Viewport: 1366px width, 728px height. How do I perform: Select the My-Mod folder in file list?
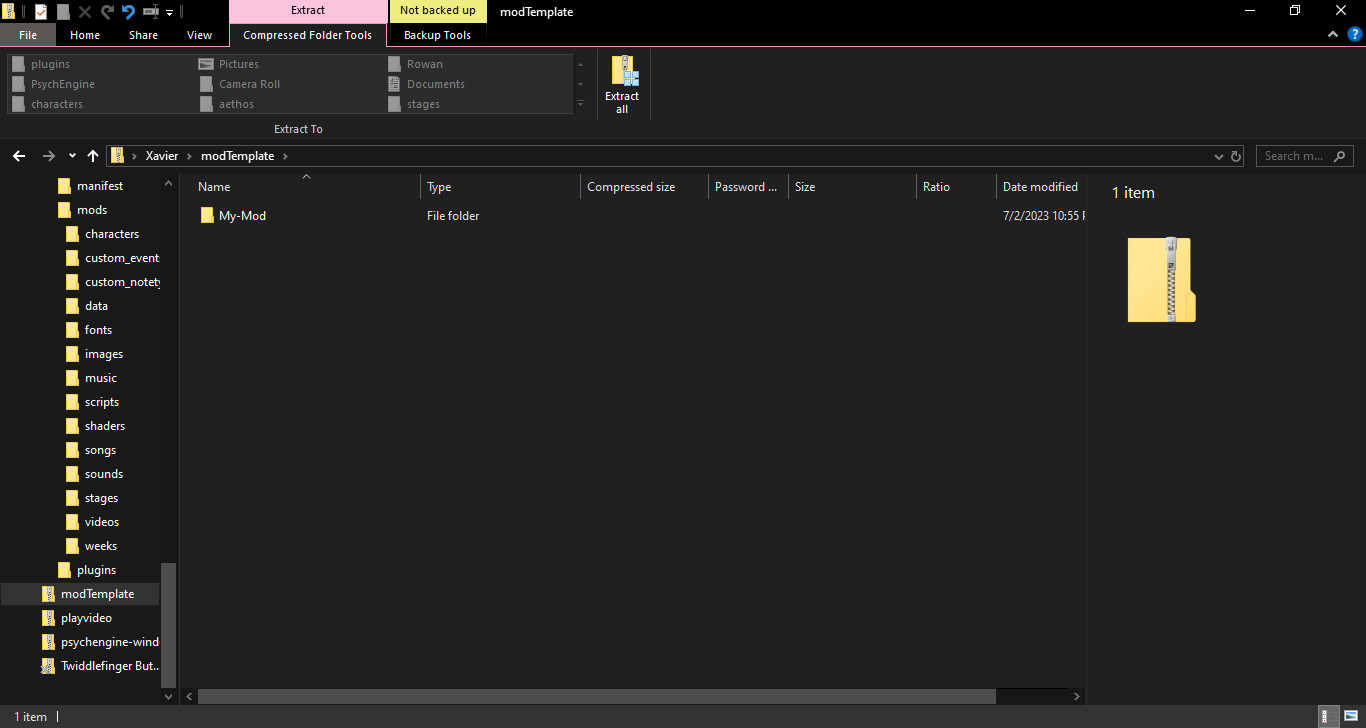click(x=242, y=216)
